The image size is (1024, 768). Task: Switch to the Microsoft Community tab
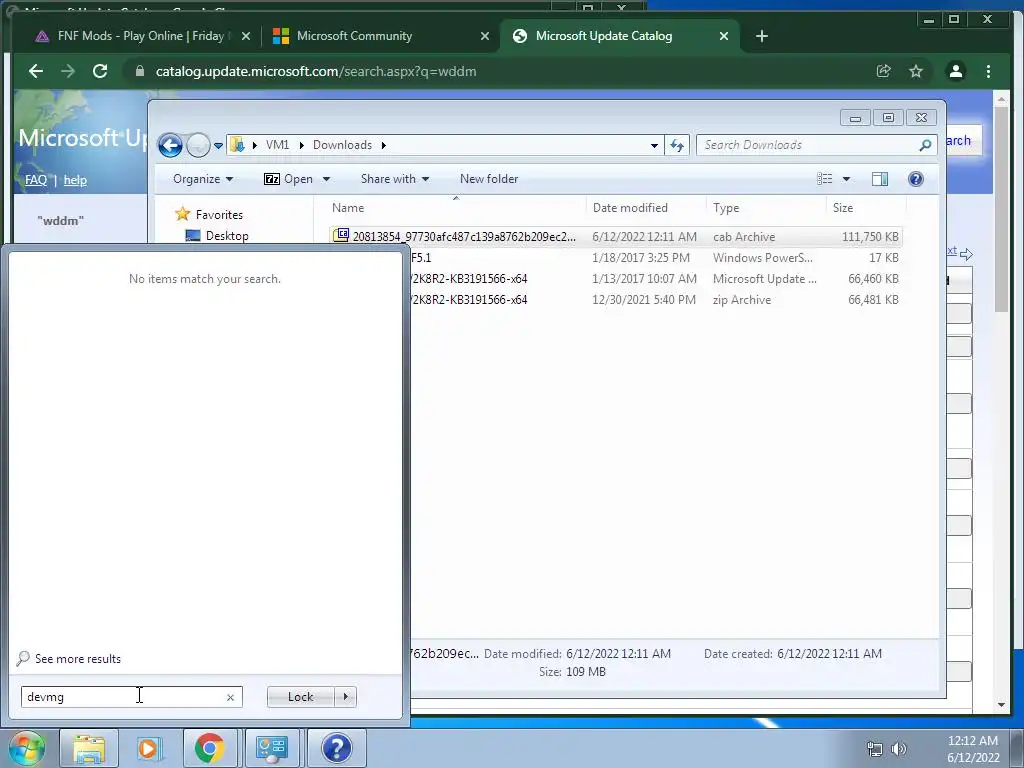coord(379,36)
